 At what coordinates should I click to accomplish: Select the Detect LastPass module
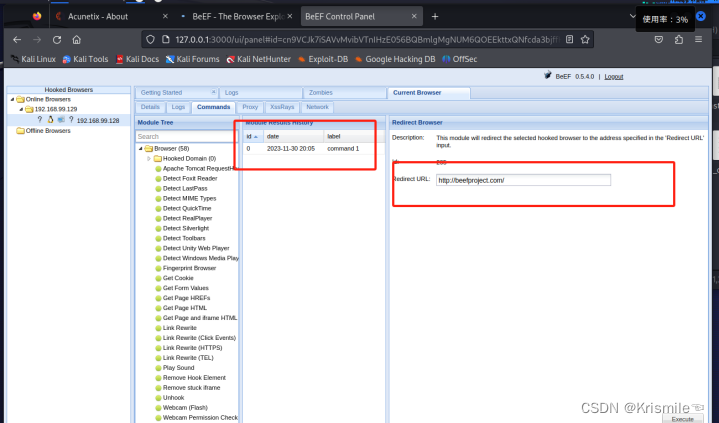185,189
